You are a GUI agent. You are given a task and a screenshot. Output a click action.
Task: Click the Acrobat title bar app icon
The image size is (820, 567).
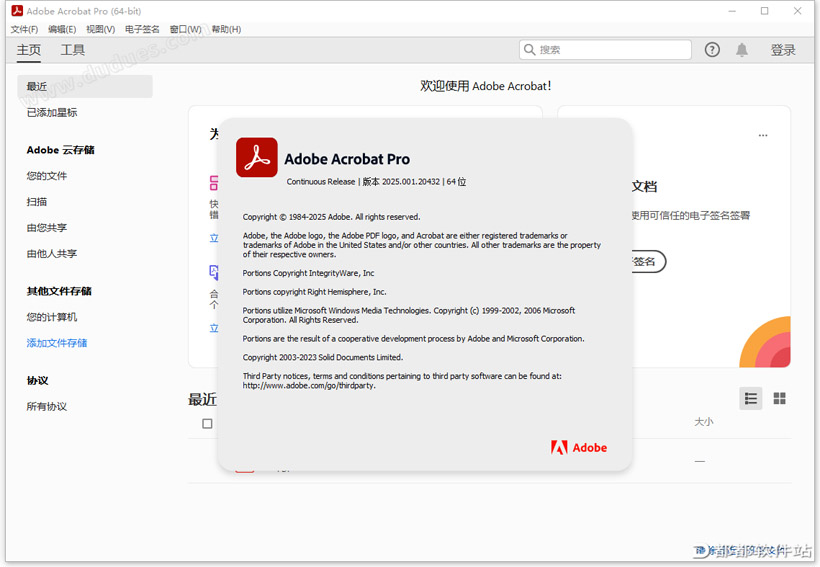click(17, 10)
